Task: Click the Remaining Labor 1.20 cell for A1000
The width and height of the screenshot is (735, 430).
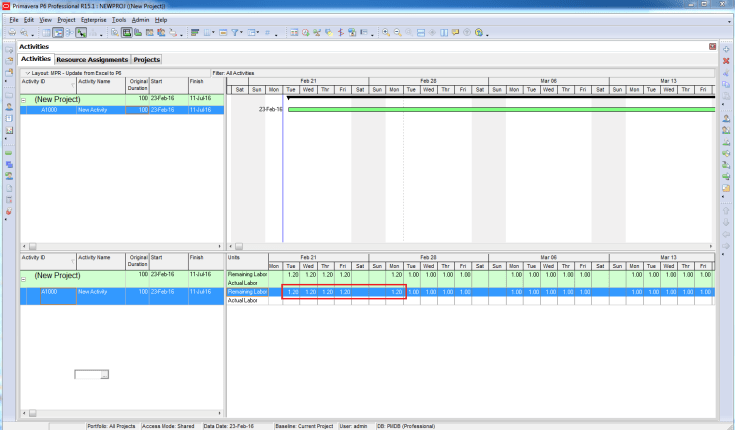Action: pos(293,292)
